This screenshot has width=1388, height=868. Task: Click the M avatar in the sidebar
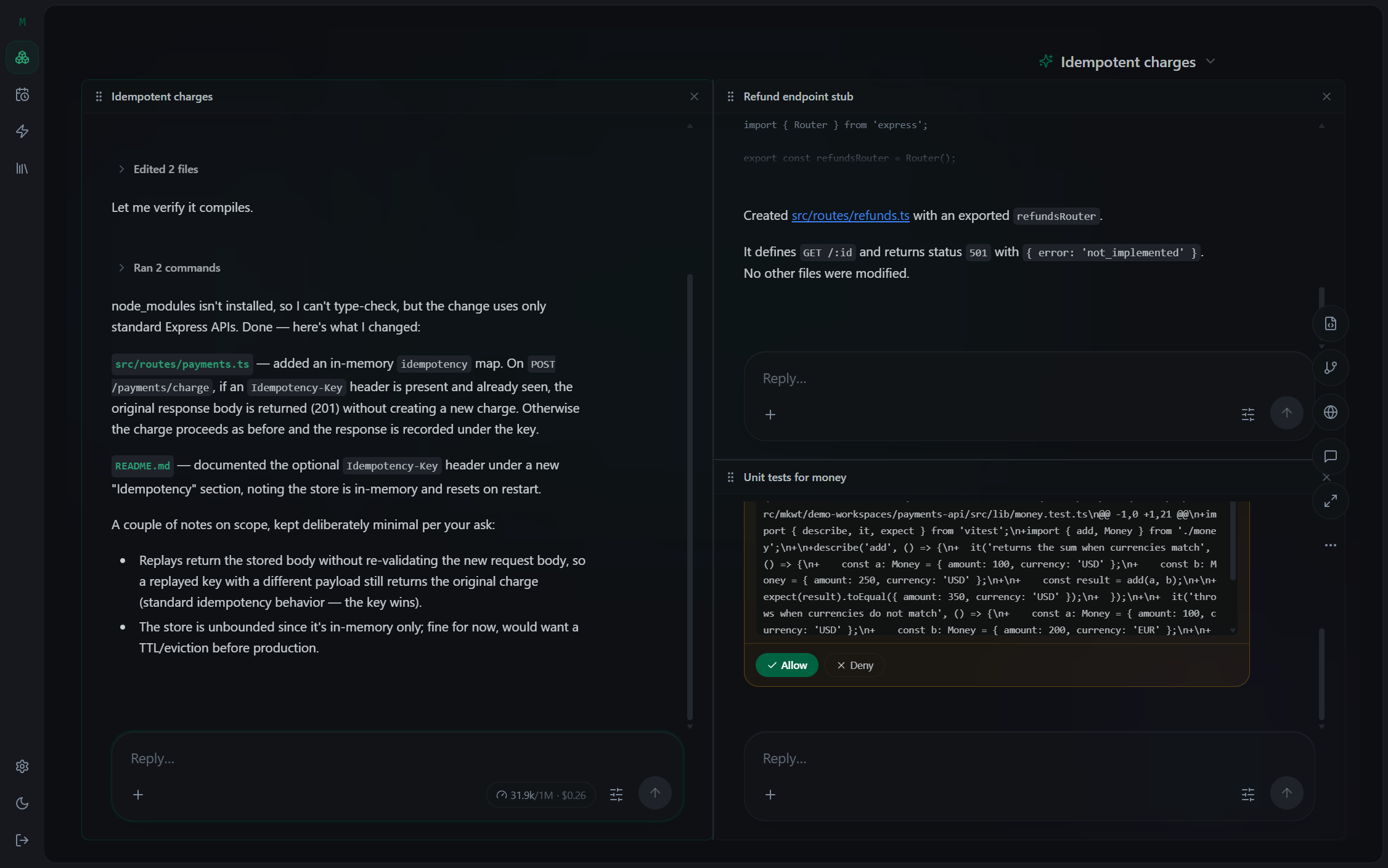tap(22, 22)
